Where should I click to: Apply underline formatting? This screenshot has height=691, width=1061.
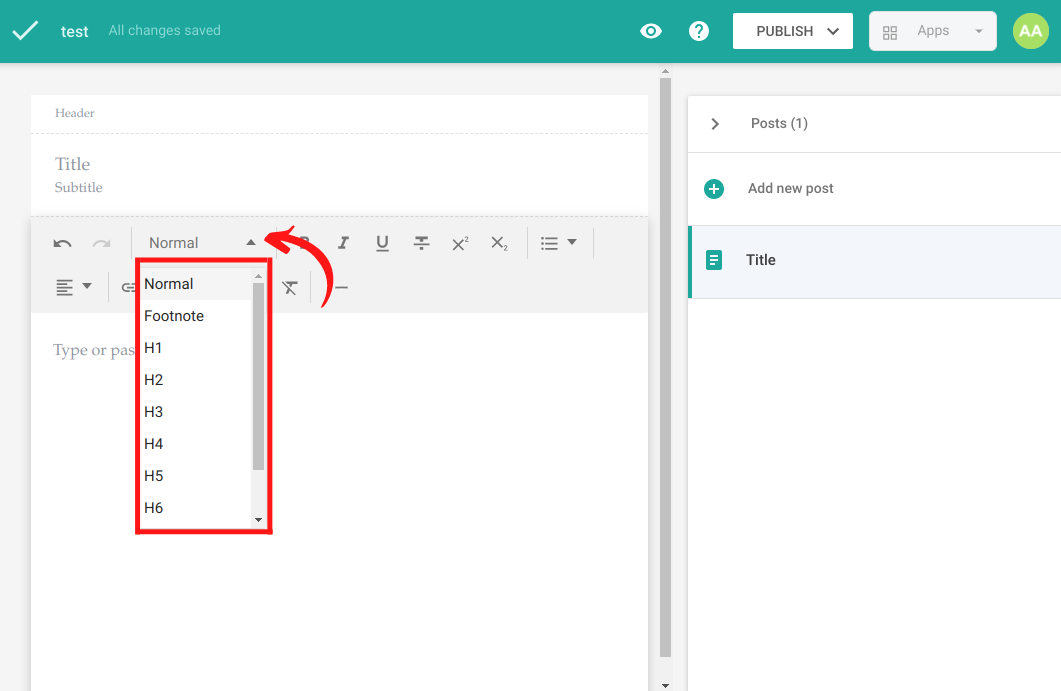[x=382, y=243]
